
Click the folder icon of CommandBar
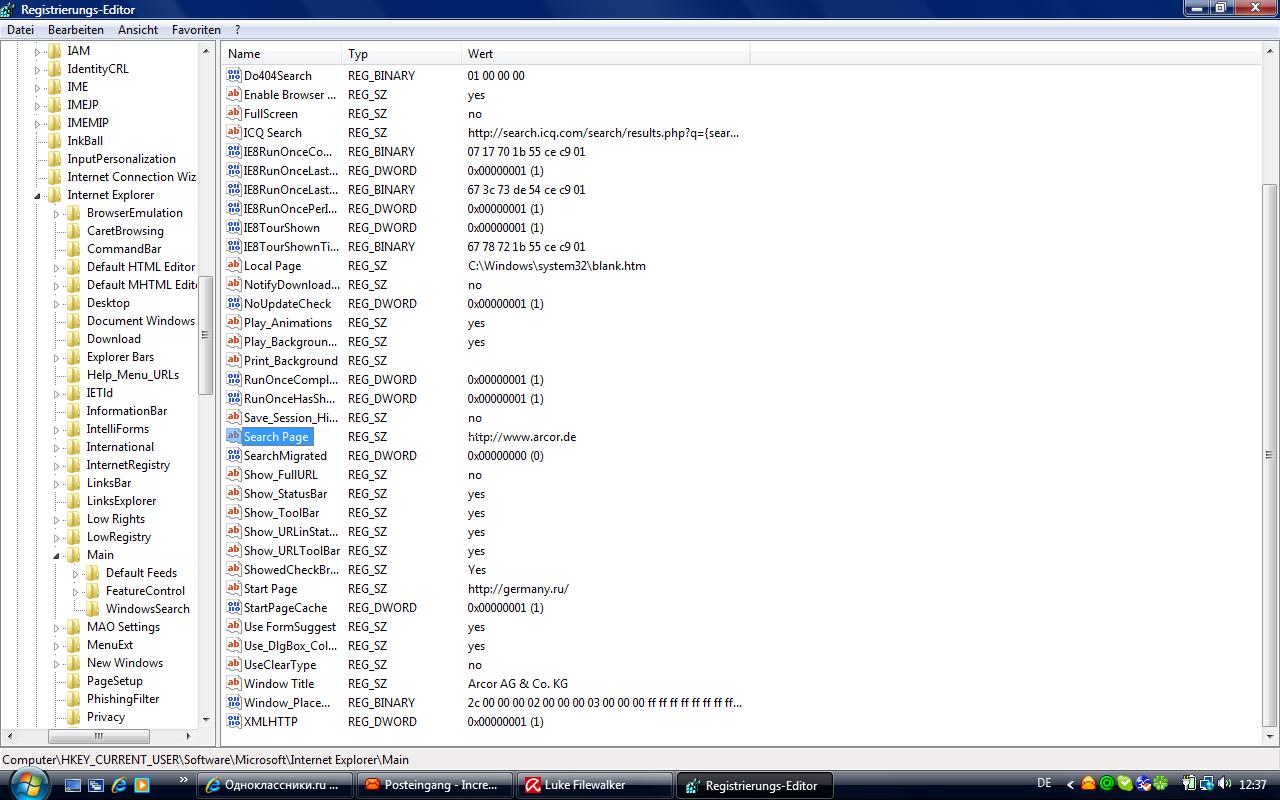coord(74,249)
